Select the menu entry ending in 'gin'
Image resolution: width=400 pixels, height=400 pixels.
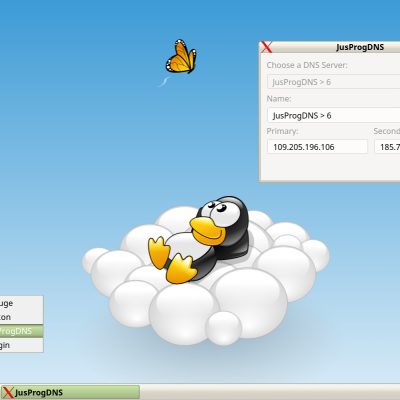21,345
